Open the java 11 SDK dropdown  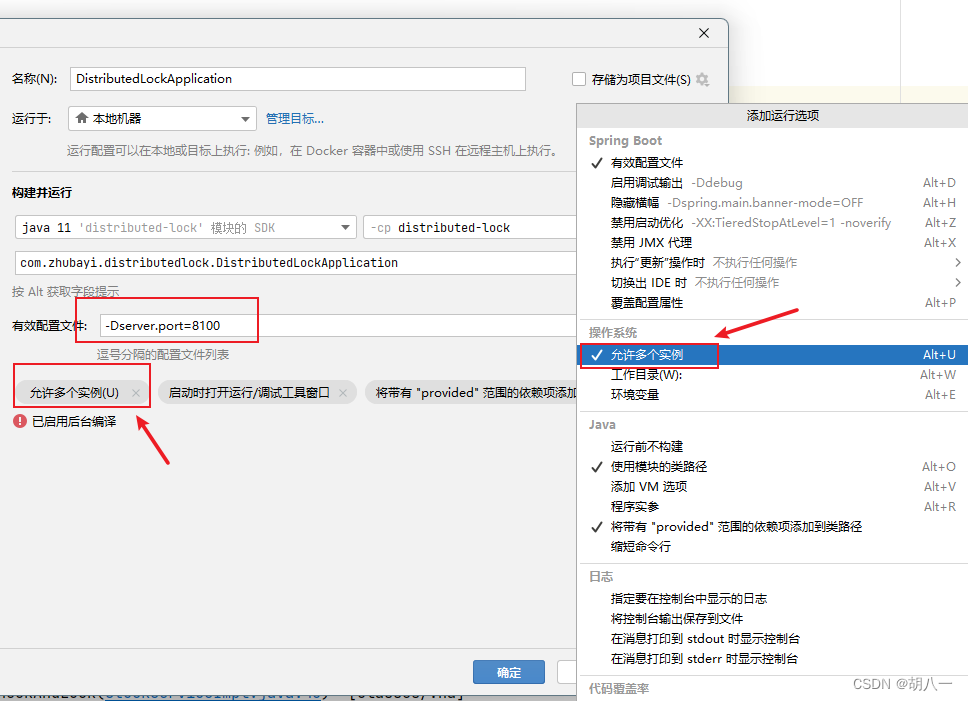coord(186,228)
